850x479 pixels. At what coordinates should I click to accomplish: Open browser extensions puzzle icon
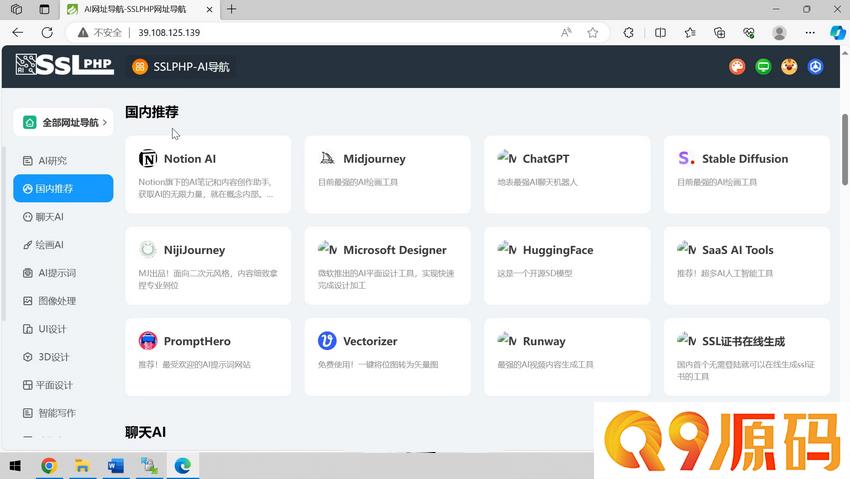pos(628,33)
